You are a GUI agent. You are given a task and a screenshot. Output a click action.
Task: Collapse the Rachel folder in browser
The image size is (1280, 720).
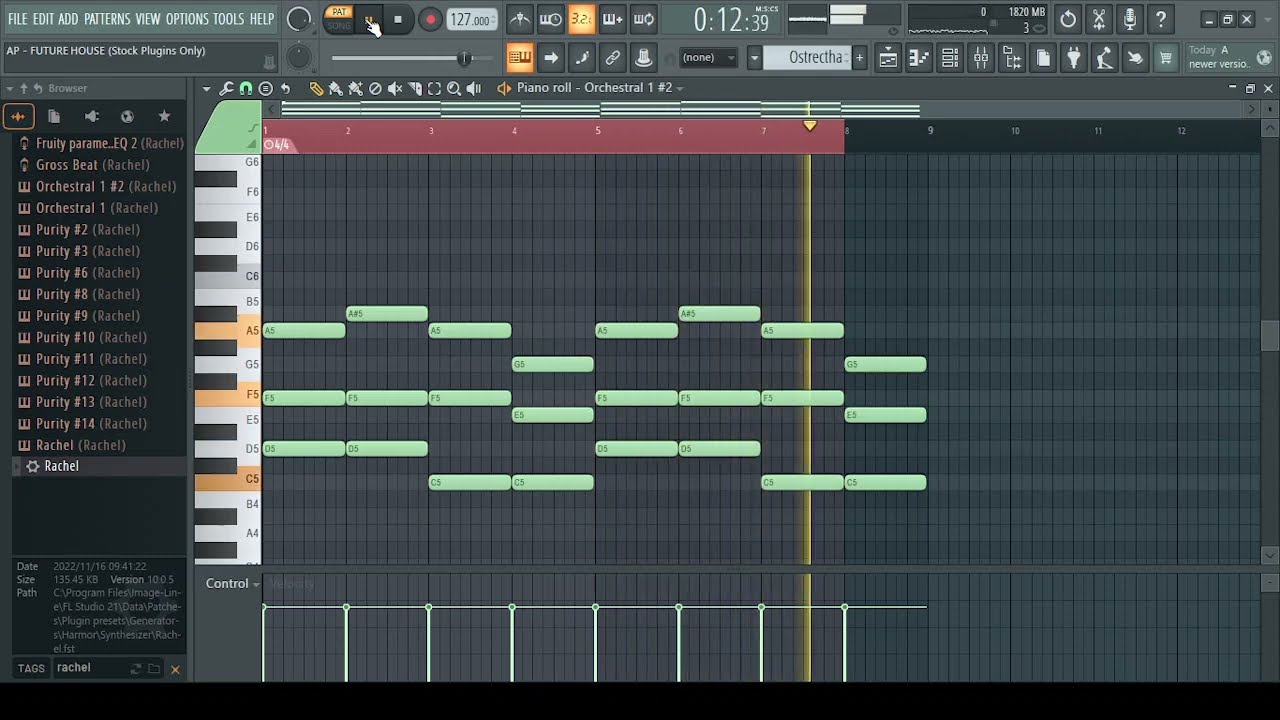(x=17, y=467)
